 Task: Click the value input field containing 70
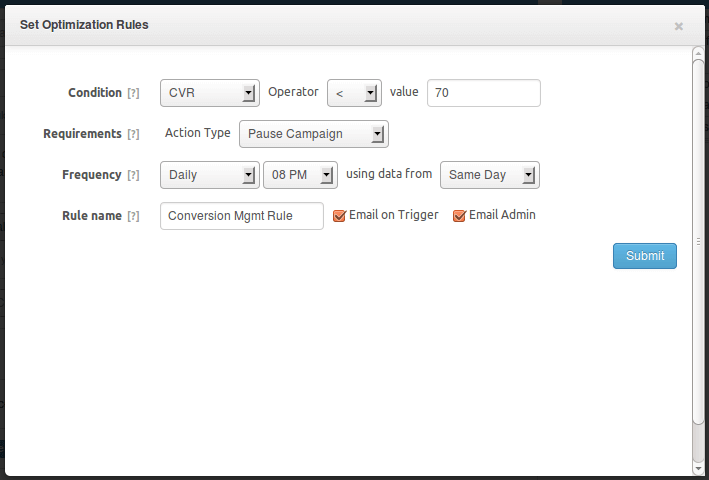(483, 93)
